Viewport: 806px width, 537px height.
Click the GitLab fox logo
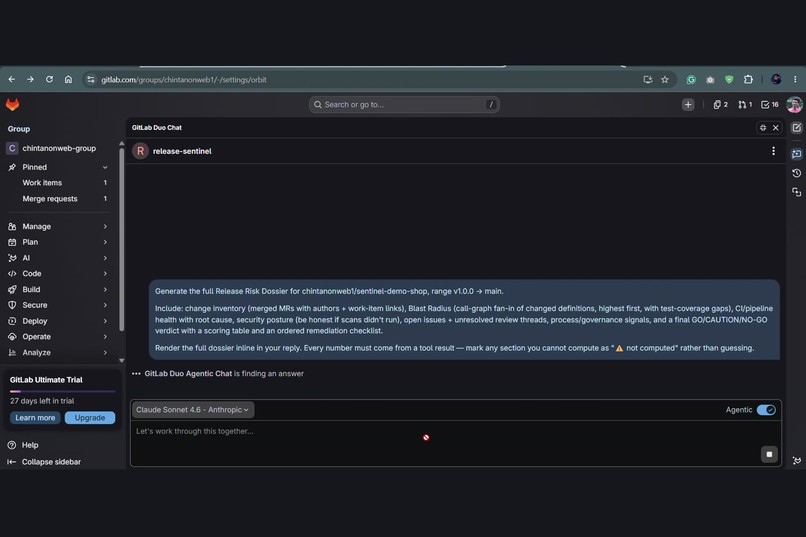[12, 105]
